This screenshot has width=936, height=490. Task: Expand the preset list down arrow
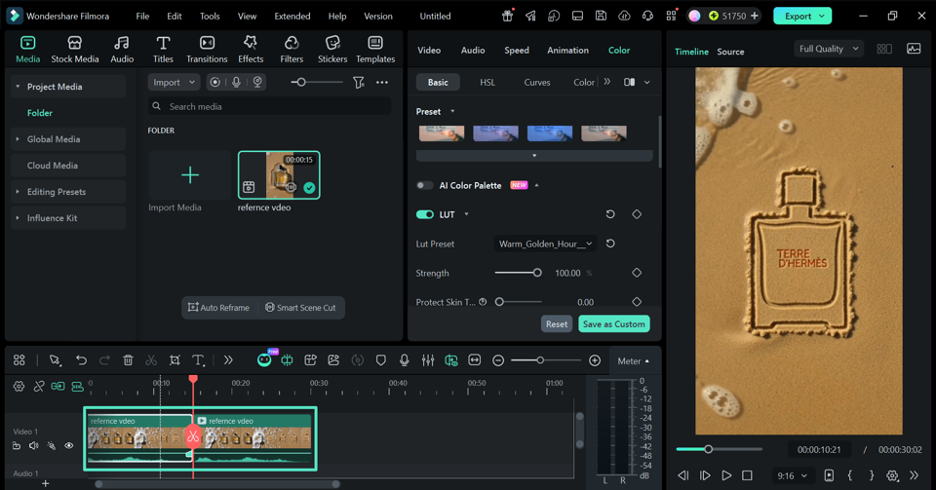click(534, 156)
